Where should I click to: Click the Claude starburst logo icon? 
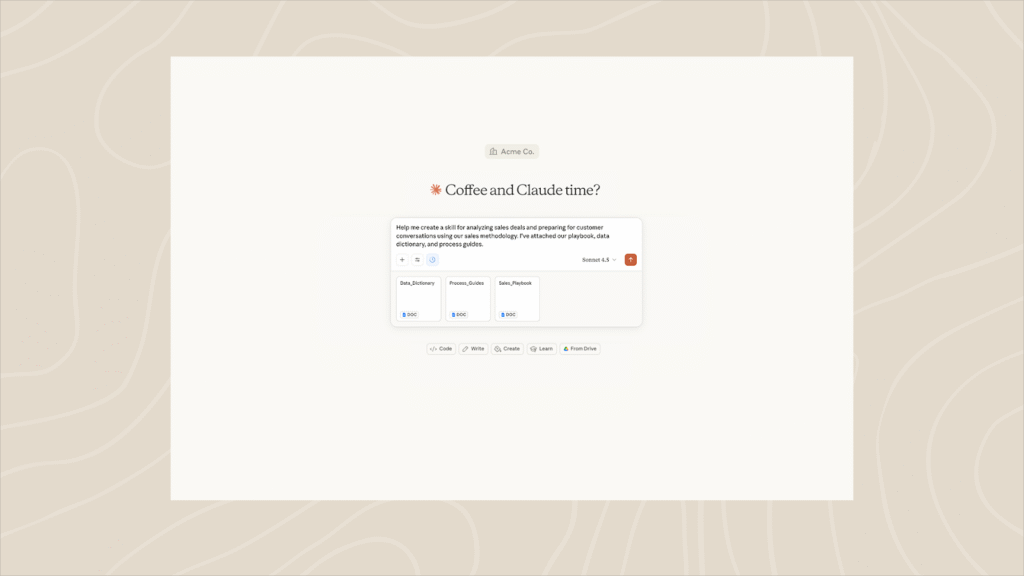pyautogui.click(x=436, y=190)
